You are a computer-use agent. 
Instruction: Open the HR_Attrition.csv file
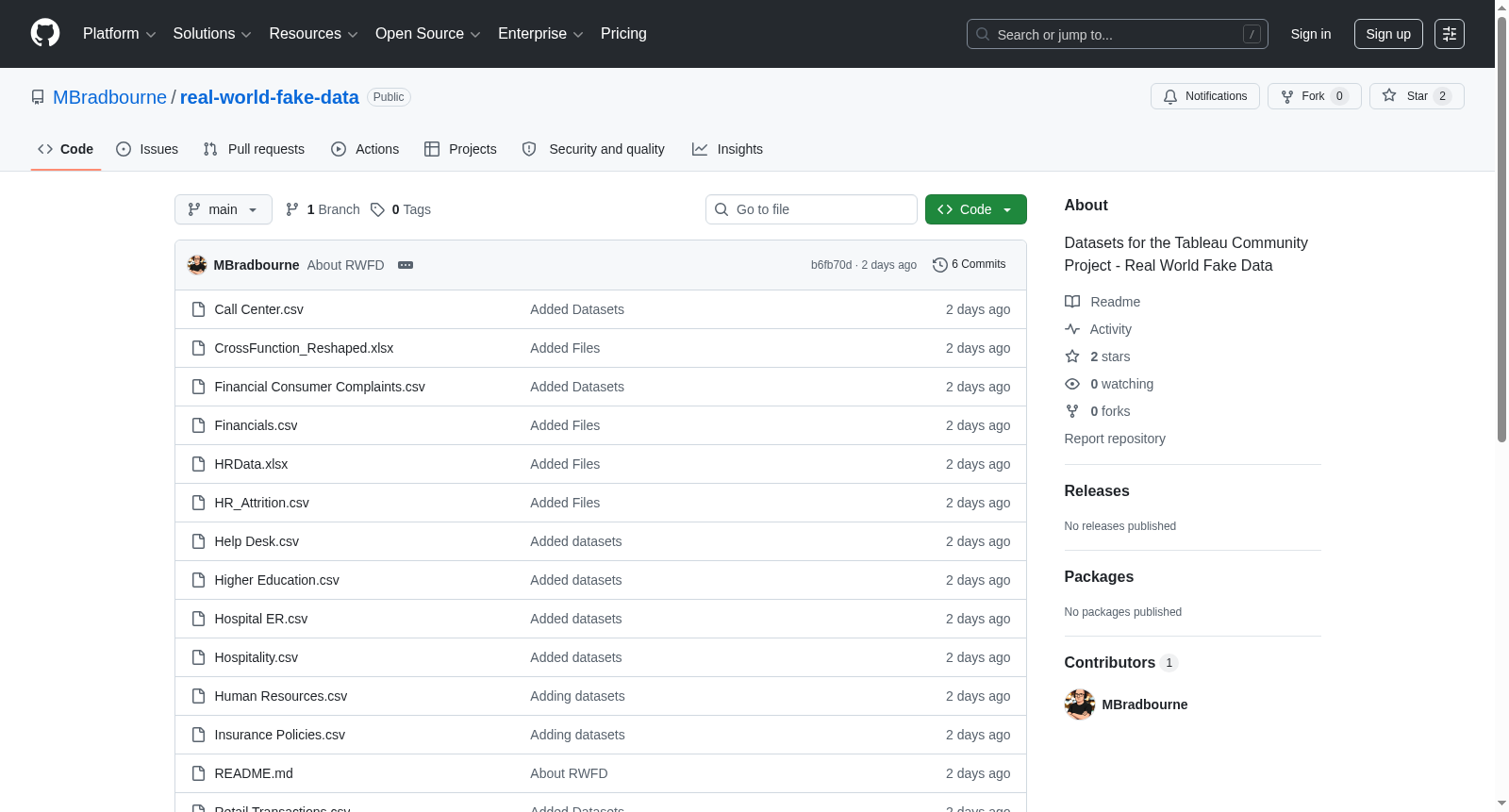tap(262, 503)
